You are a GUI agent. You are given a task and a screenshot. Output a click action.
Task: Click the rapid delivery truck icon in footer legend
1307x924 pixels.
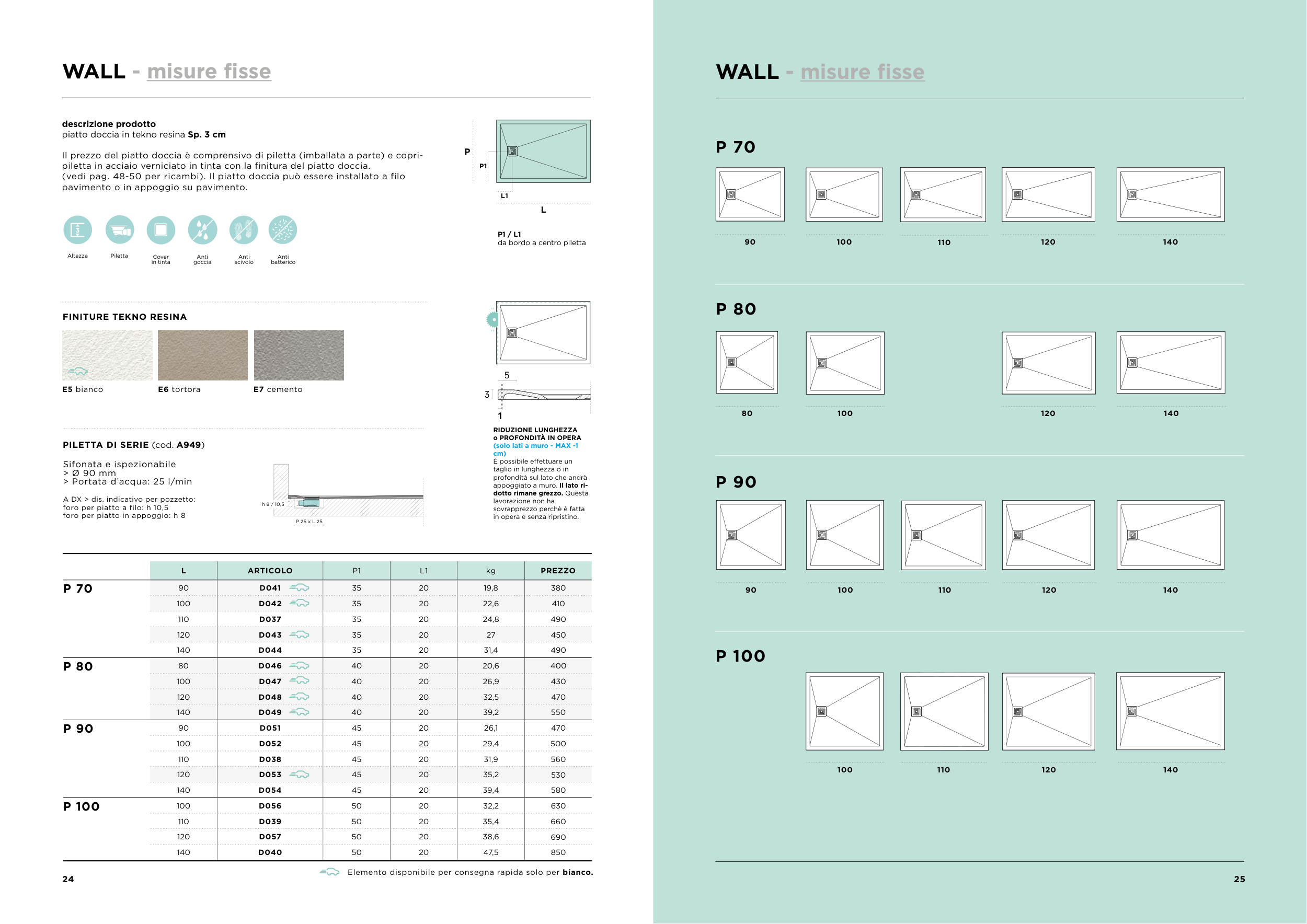(329, 872)
